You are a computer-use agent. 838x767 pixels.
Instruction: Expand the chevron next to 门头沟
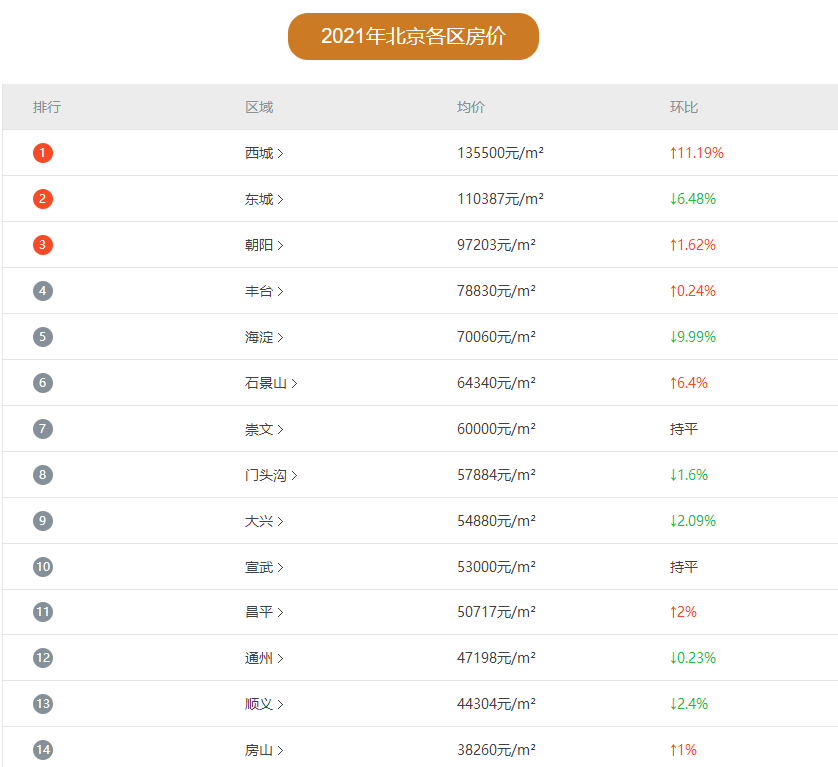(295, 475)
